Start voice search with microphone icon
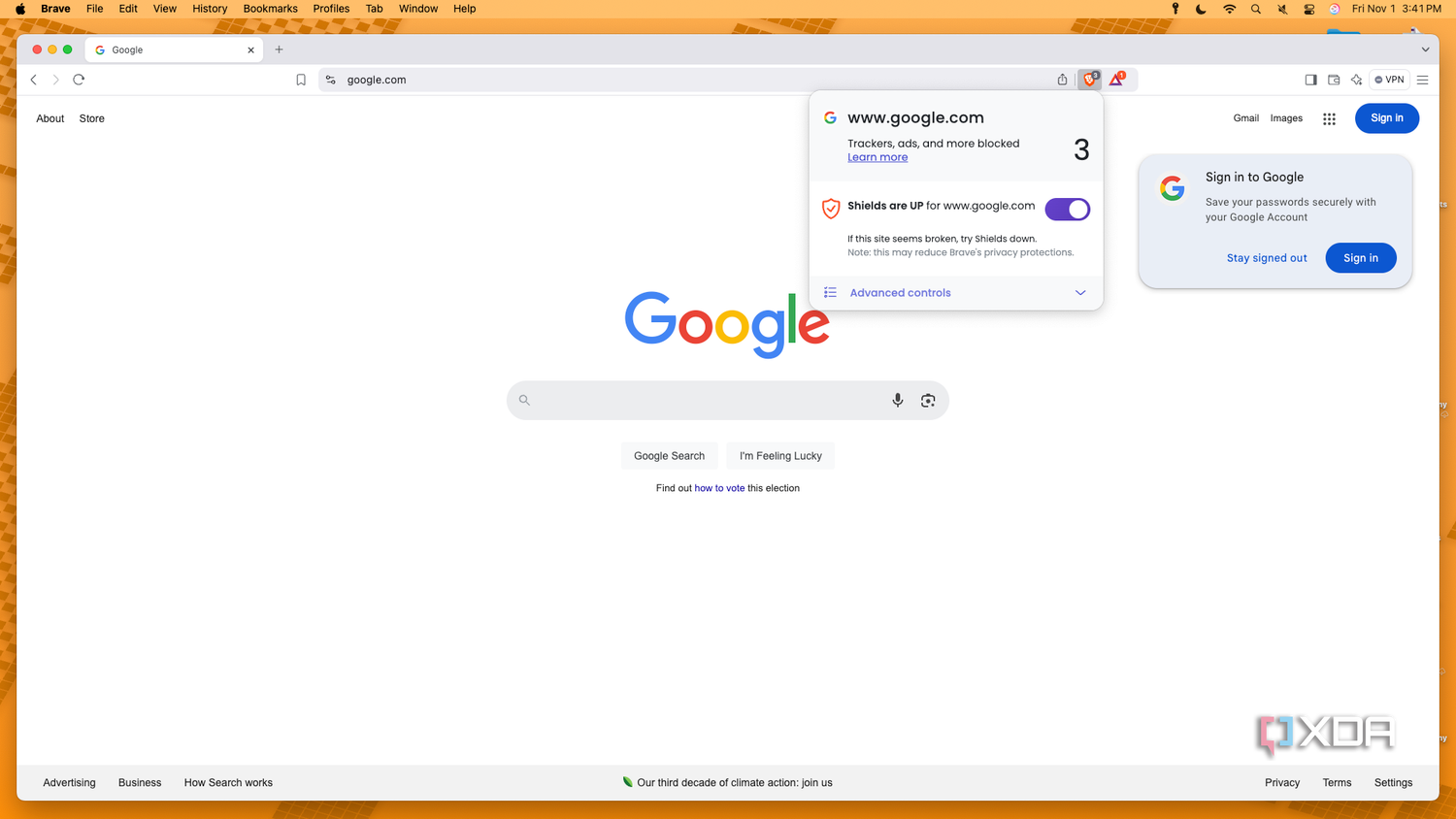The image size is (1456, 819). click(898, 400)
